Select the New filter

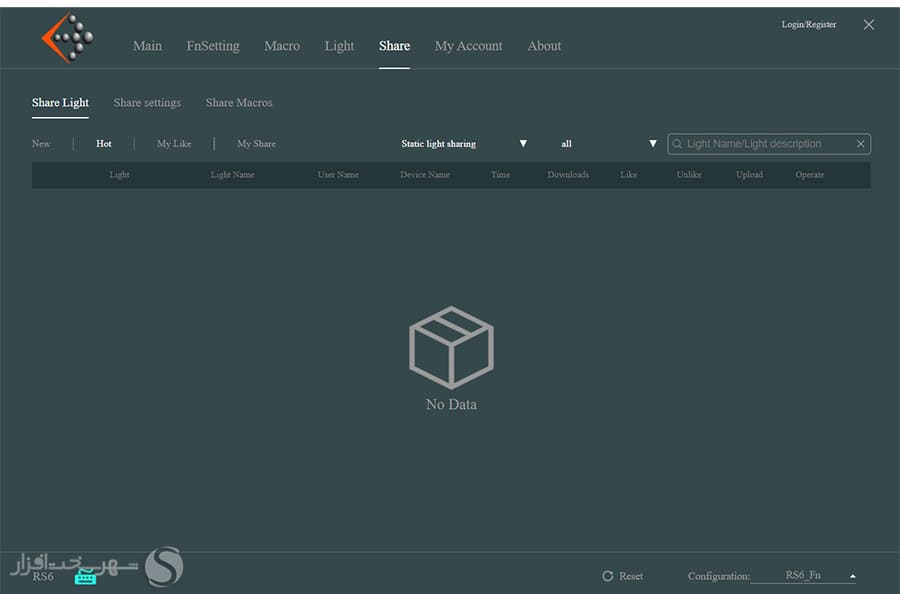(x=41, y=144)
